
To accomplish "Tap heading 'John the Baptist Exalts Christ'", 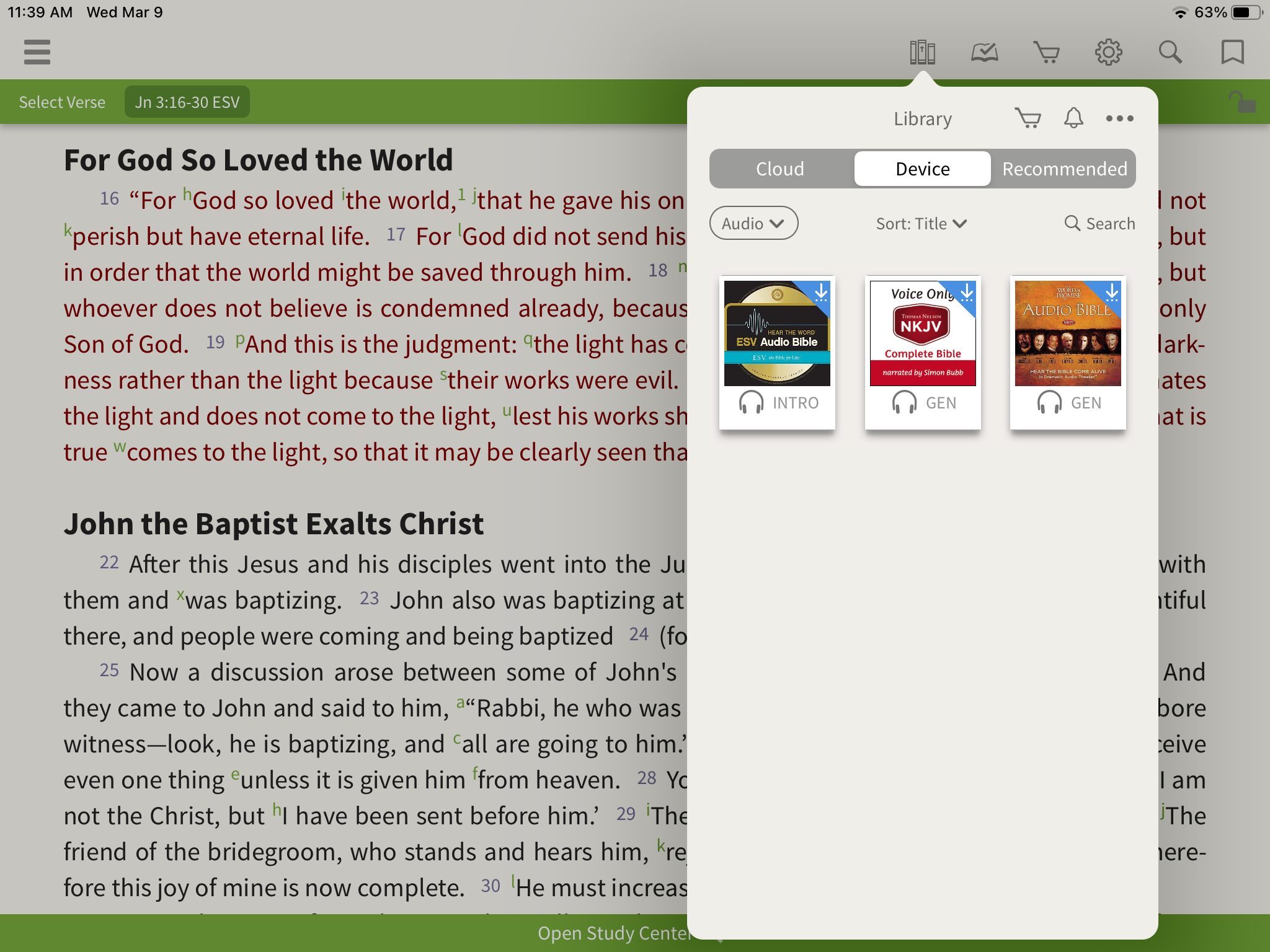I will pos(273,524).
